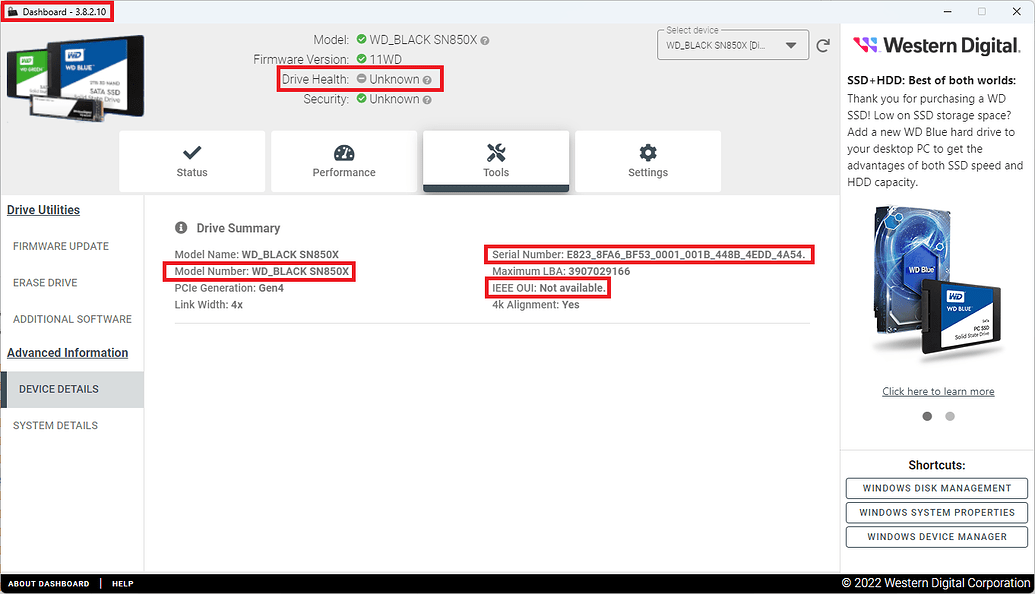Launch Windows Device Manager shortcut

coord(936,537)
